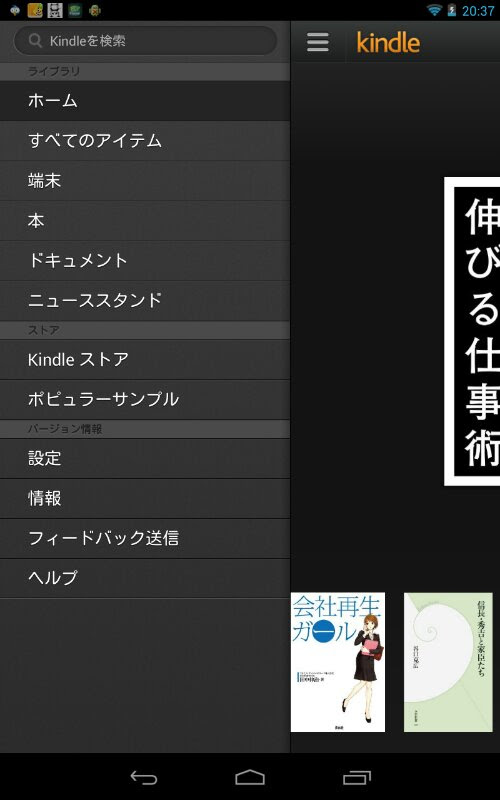500x800 pixels.
Task: Open ホーム in the library menu
Action: [145, 101]
